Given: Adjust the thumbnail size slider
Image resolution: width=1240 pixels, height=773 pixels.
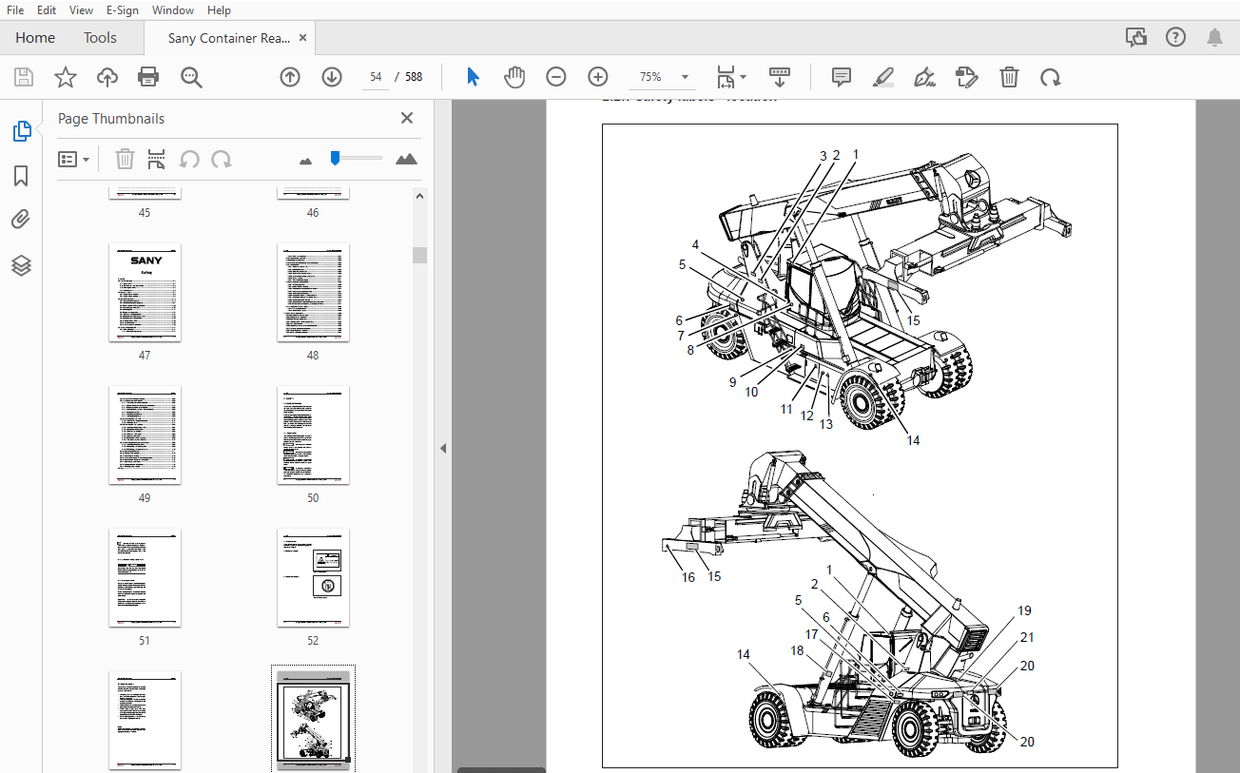Looking at the screenshot, I should pos(336,158).
